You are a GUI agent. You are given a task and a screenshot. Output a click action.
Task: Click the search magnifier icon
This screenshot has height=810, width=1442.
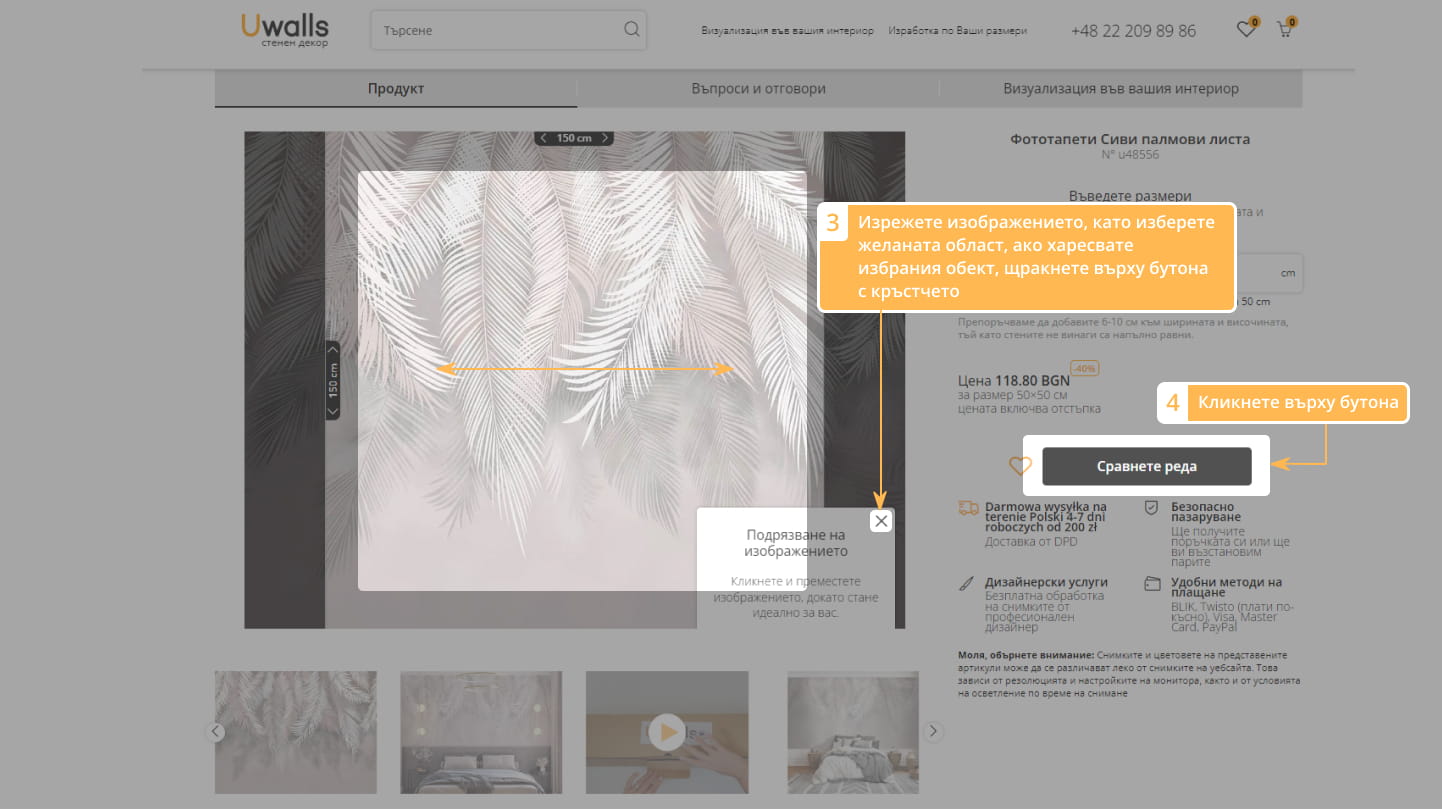pyautogui.click(x=631, y=30)
